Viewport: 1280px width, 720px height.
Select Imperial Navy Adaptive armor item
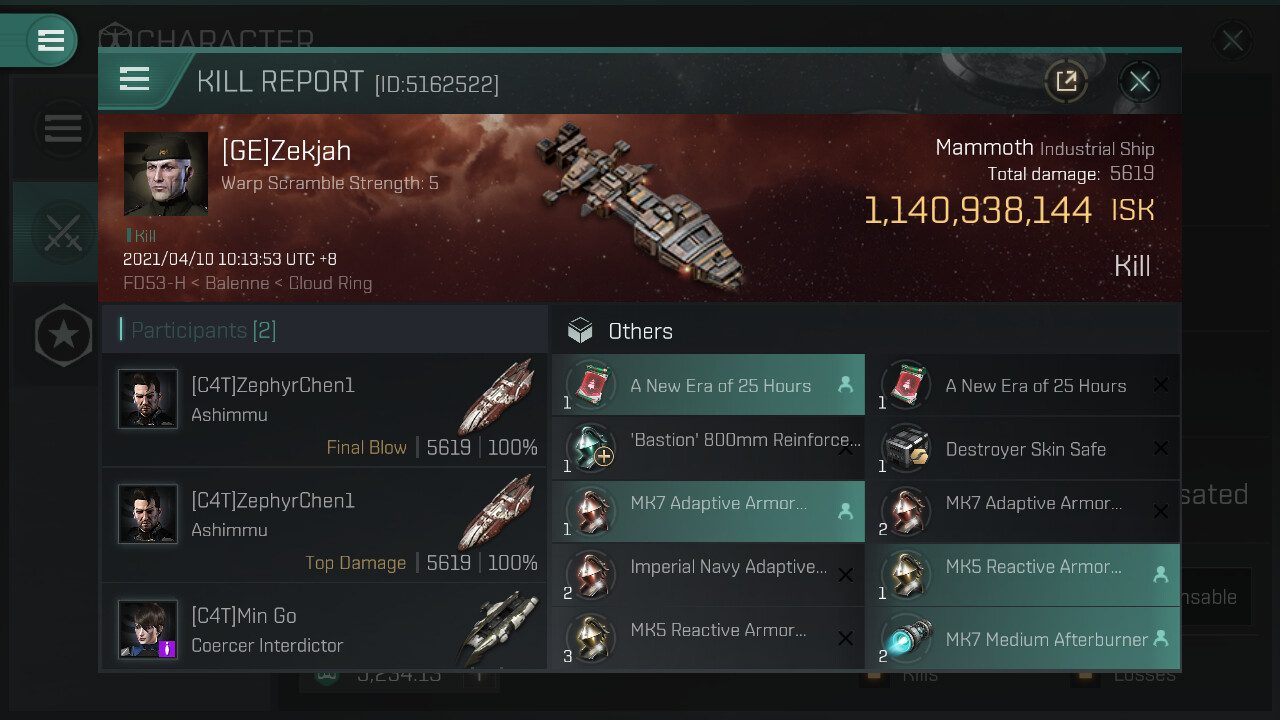pyautogui.click(x=708, y=574)
